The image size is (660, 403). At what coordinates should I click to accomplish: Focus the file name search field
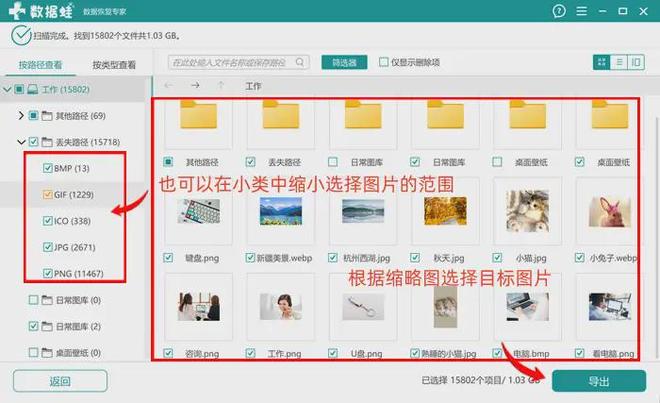tap(239, 62)
